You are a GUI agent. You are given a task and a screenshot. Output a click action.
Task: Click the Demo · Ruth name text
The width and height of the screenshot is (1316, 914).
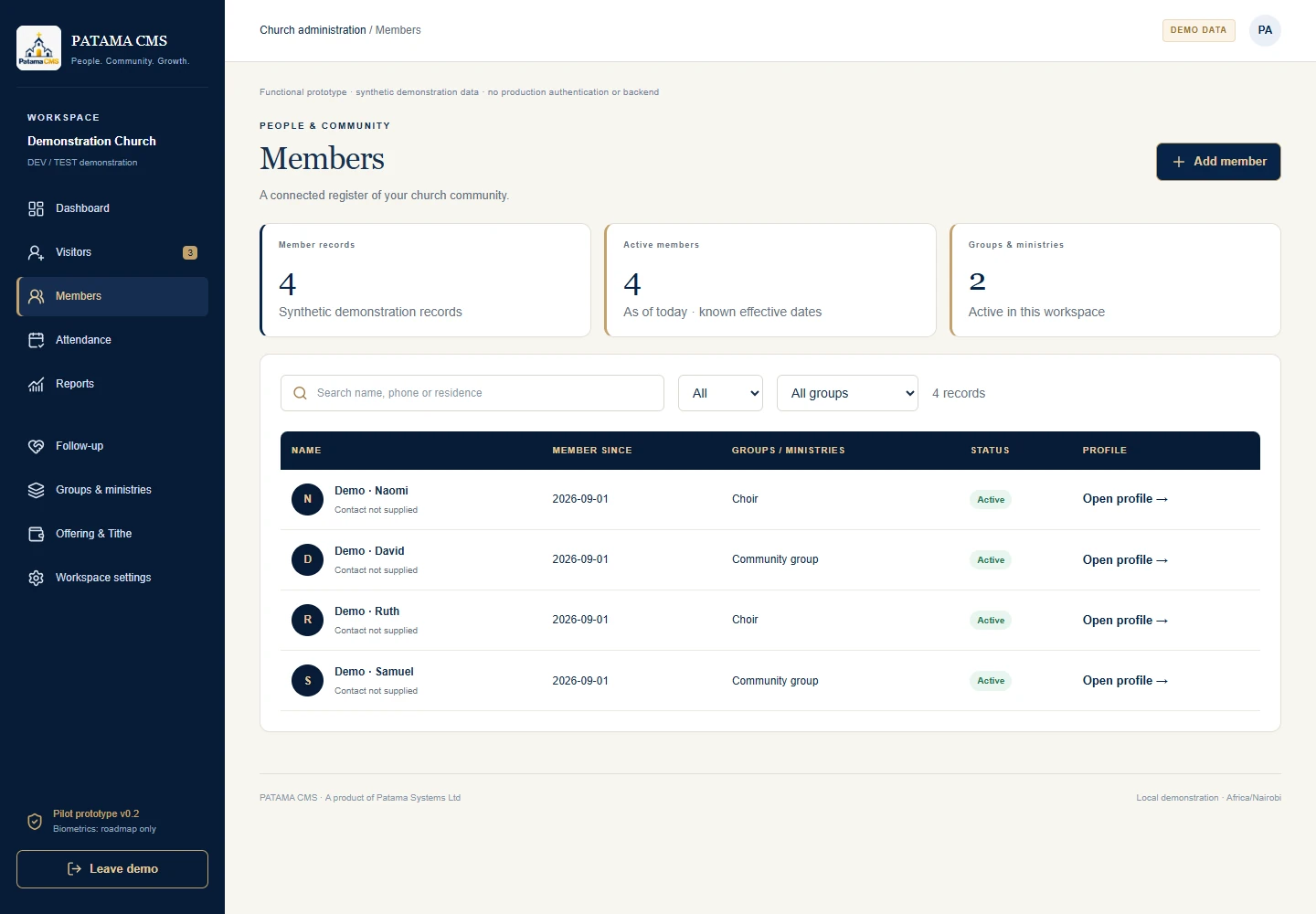point(366,611)
